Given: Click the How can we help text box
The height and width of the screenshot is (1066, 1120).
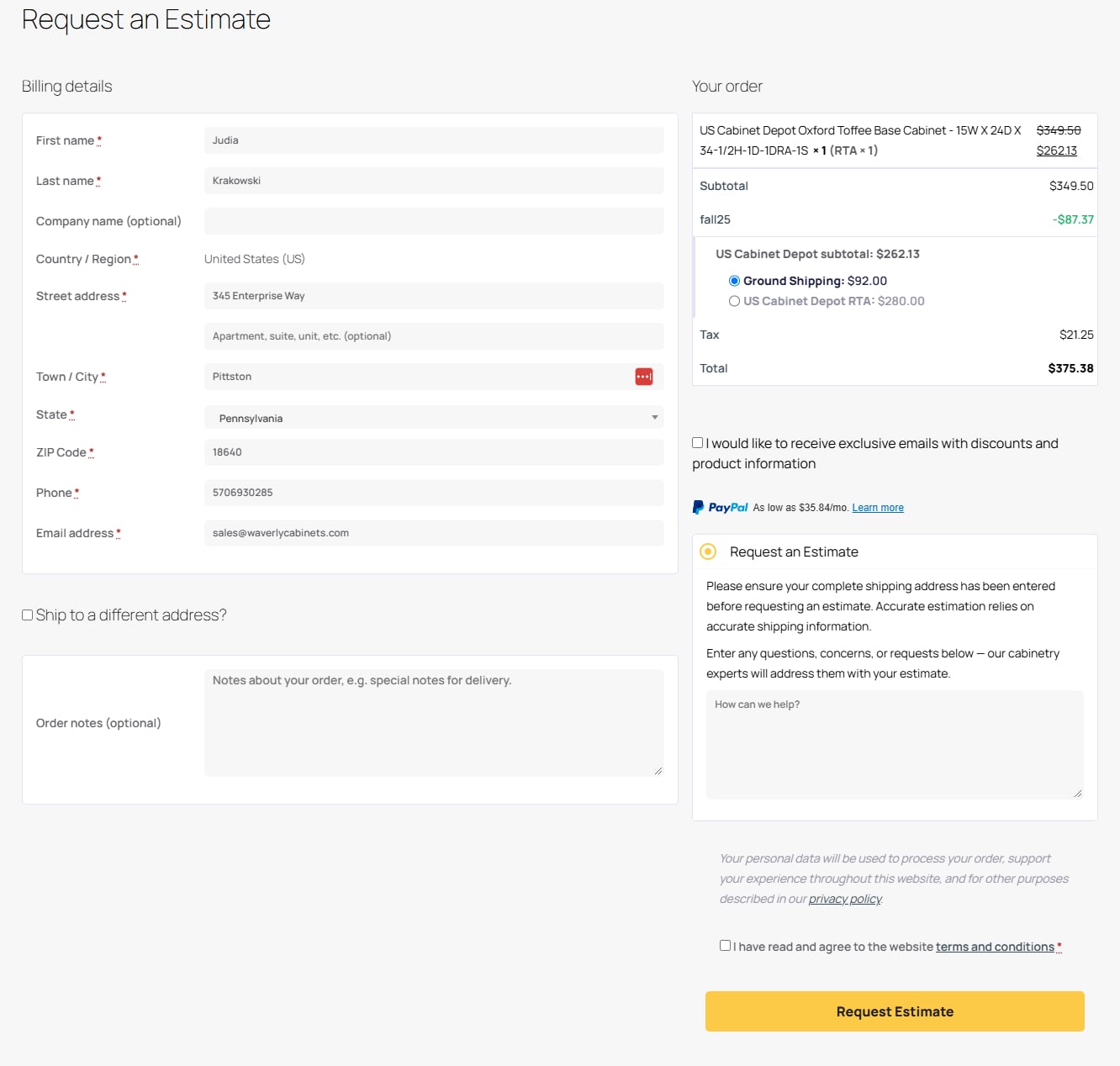Looking at the screenshot, I should [895, 745].
